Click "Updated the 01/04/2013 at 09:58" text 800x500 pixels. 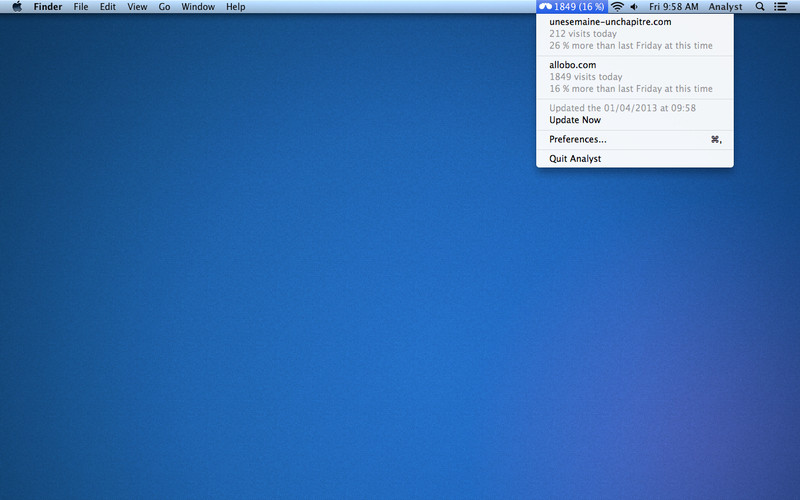[x=622, y=108]
